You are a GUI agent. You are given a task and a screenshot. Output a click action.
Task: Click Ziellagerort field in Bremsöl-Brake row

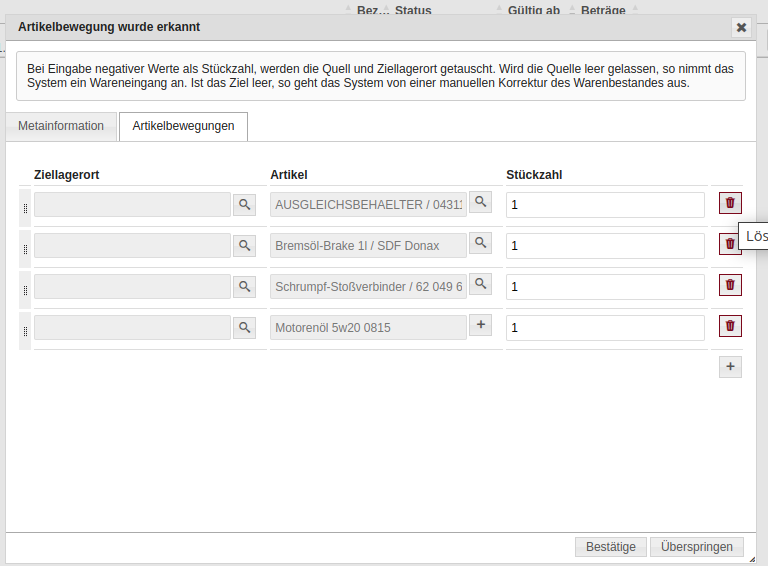132,246
